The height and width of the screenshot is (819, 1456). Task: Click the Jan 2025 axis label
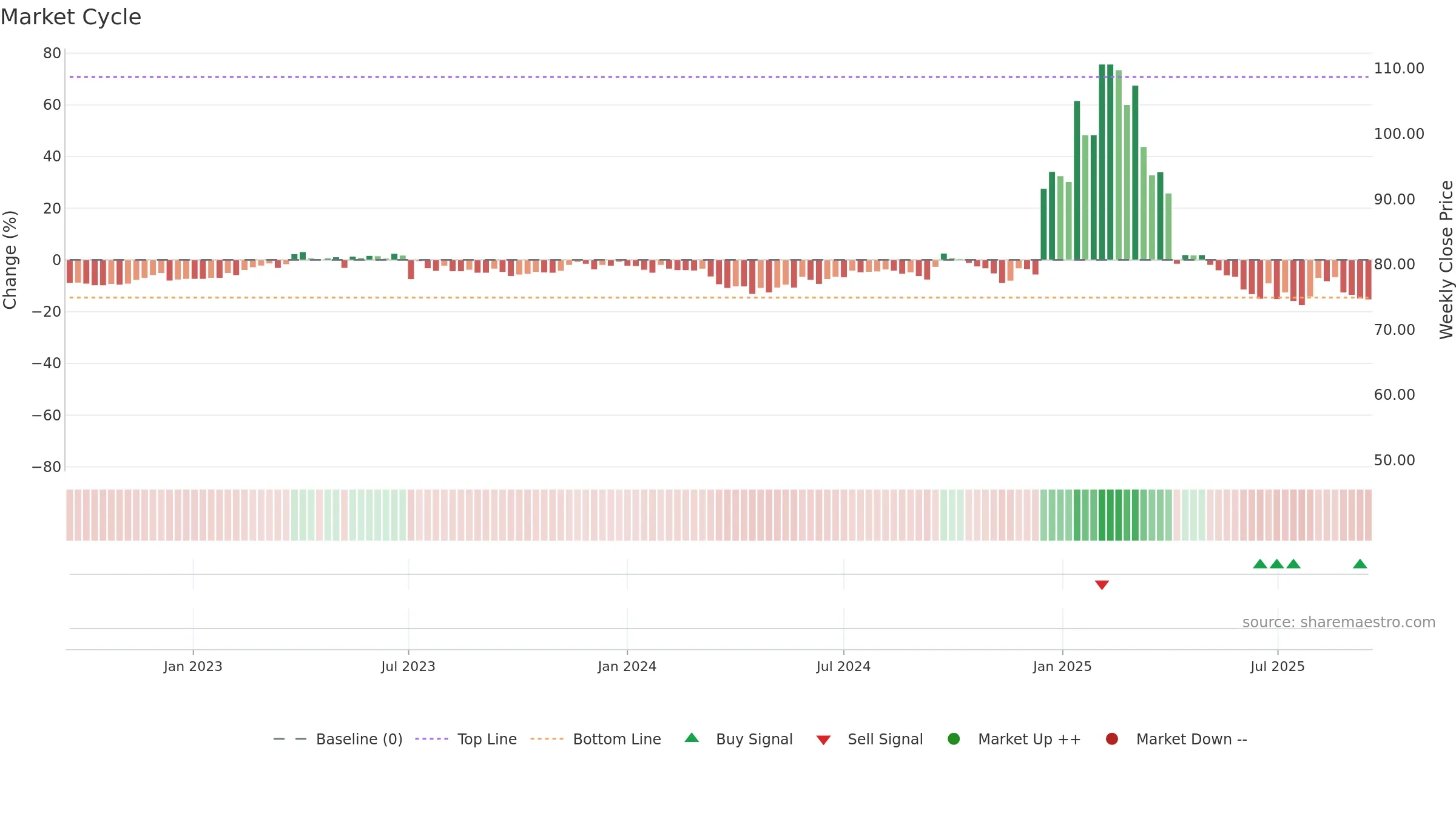pos(1062,666)
